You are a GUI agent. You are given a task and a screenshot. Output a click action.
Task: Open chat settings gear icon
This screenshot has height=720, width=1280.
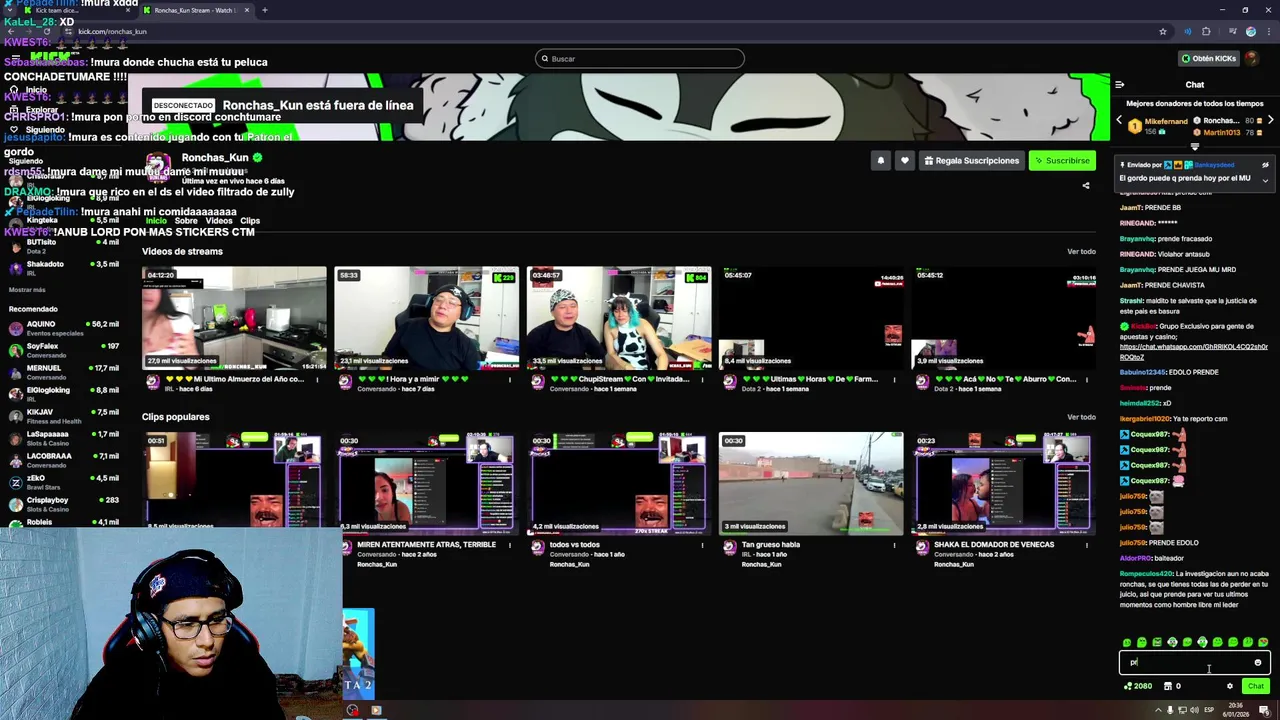click(1230, 686)
